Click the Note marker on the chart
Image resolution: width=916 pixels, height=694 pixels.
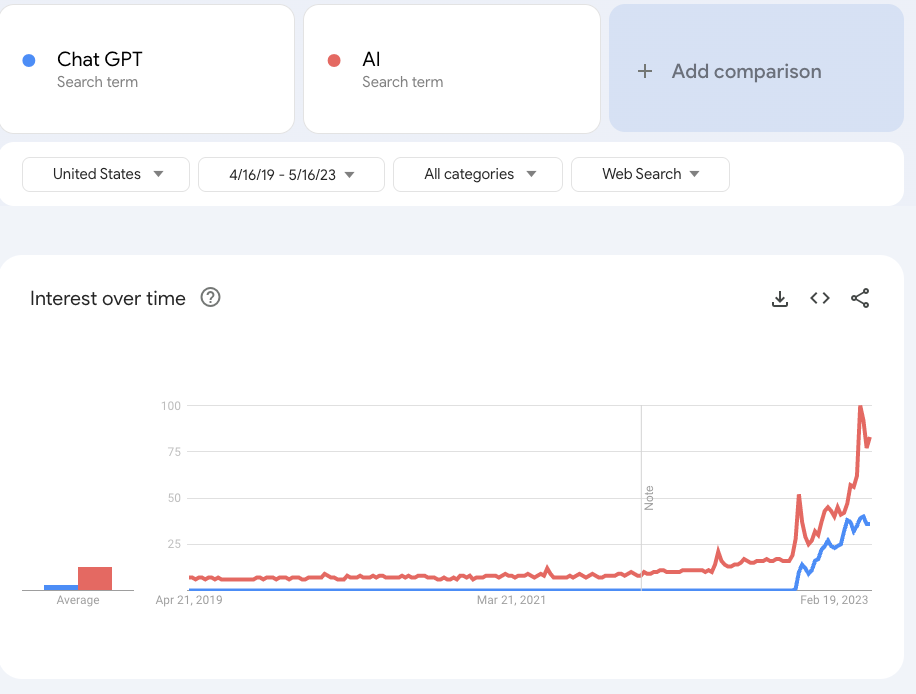click(649, 498)
